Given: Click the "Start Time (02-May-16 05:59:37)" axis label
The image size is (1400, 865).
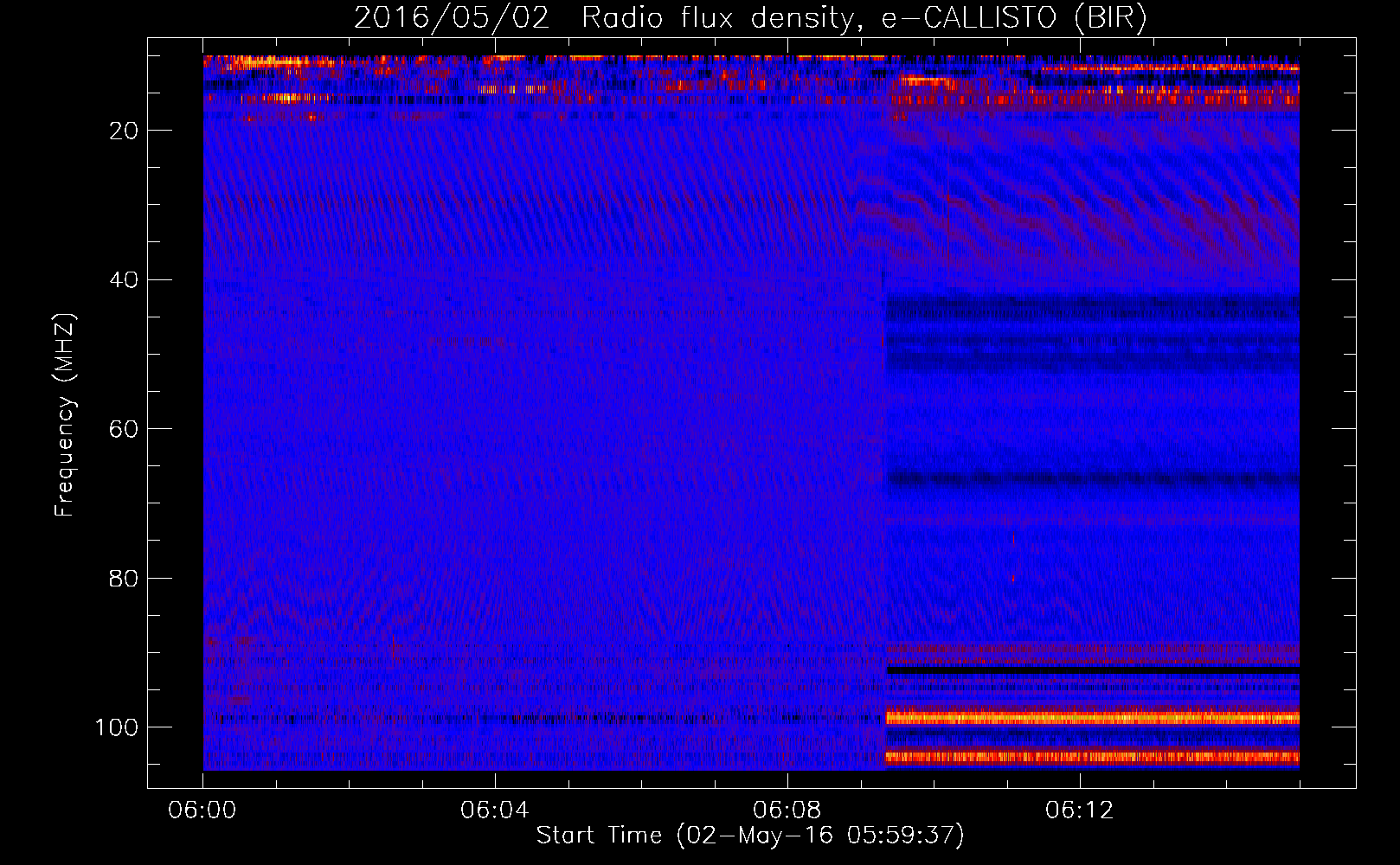Looking at the screenshot, I should click(x=750, y=836).
